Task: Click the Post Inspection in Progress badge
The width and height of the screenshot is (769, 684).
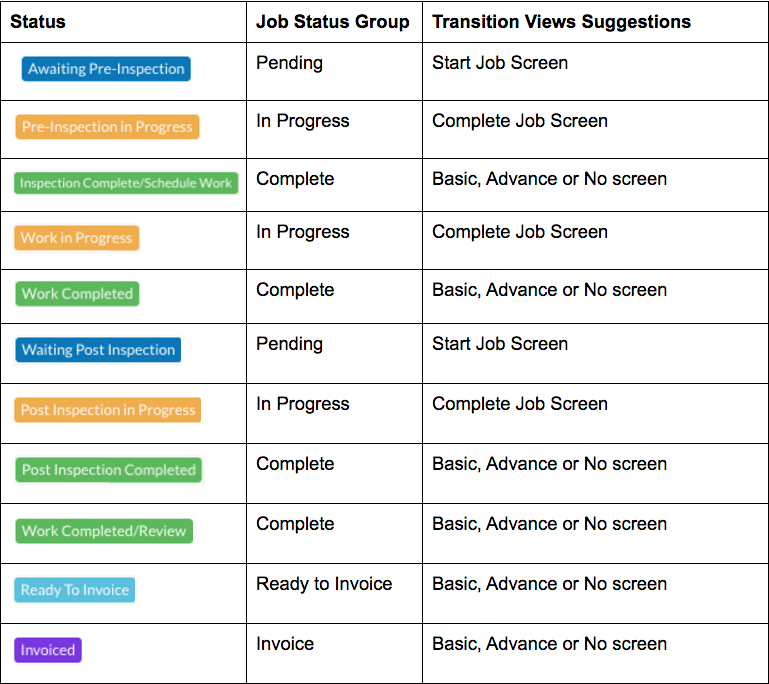Action: click(108, 410)
